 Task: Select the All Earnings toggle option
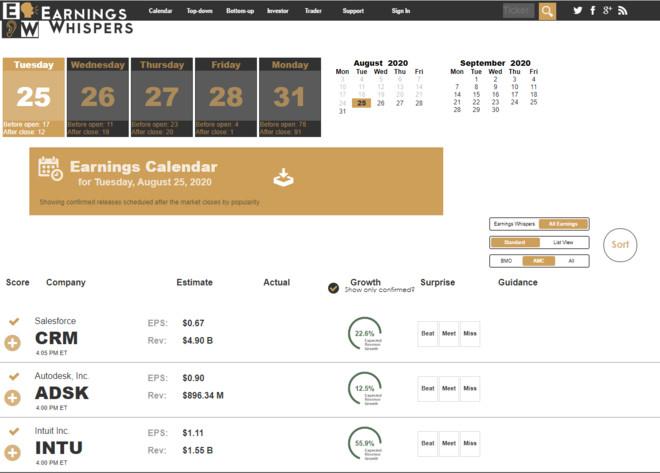tap(563, 224)
